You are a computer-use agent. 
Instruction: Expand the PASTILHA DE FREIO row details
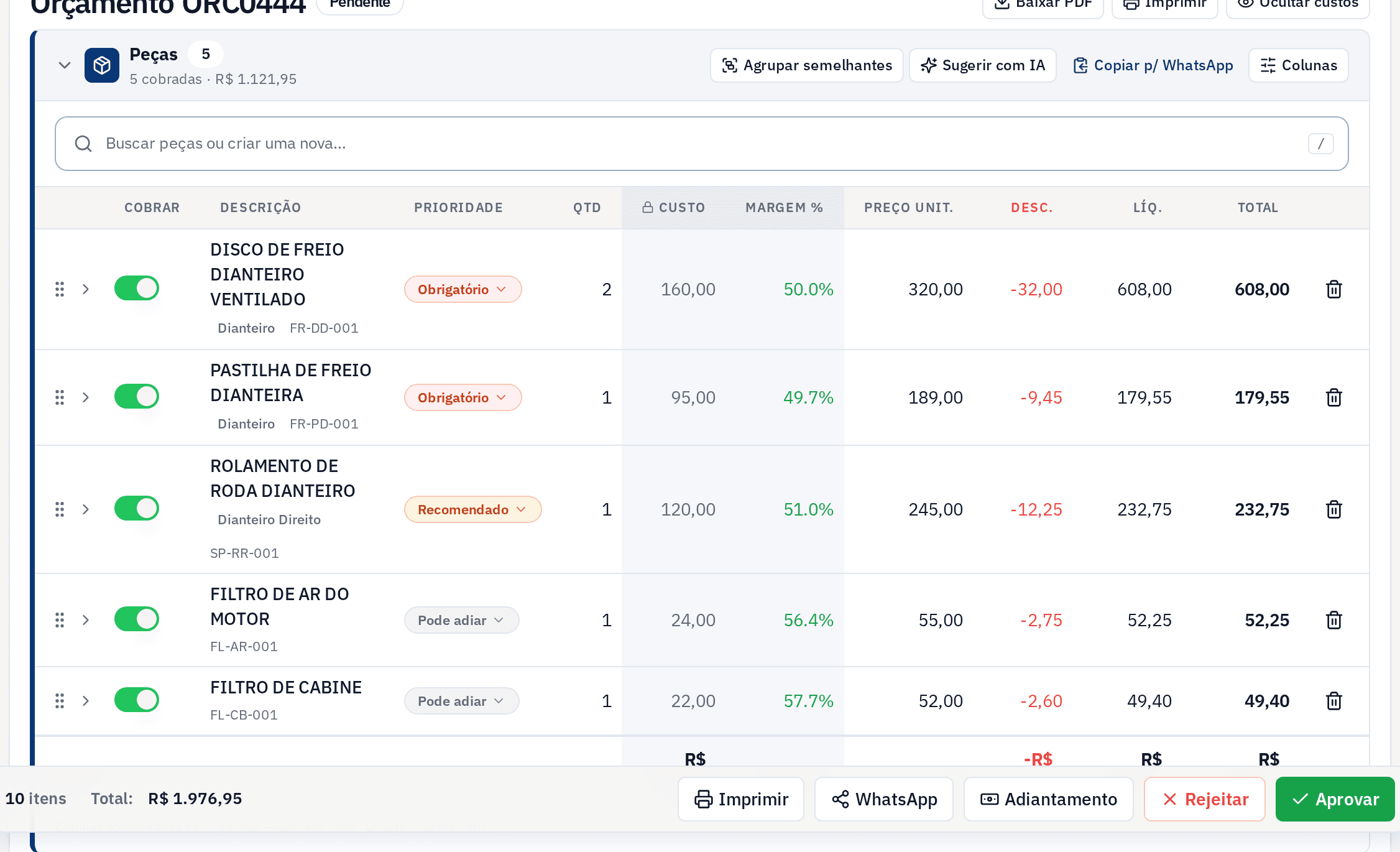[86, 397]
